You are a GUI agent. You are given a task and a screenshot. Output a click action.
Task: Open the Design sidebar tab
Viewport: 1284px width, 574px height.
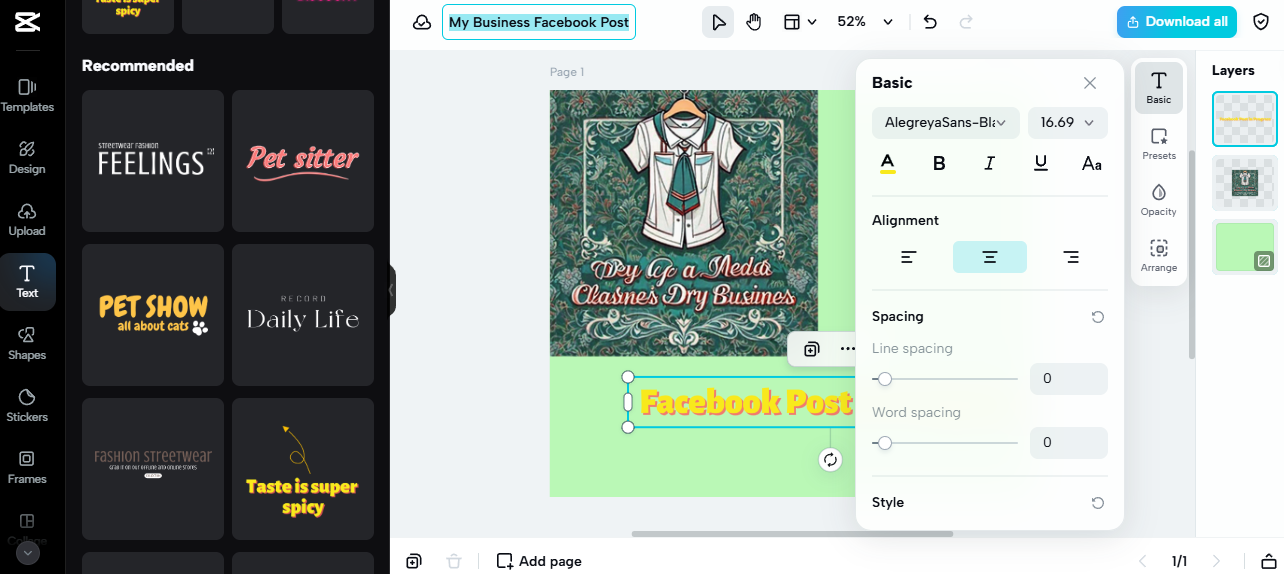(x=27, y=158)
